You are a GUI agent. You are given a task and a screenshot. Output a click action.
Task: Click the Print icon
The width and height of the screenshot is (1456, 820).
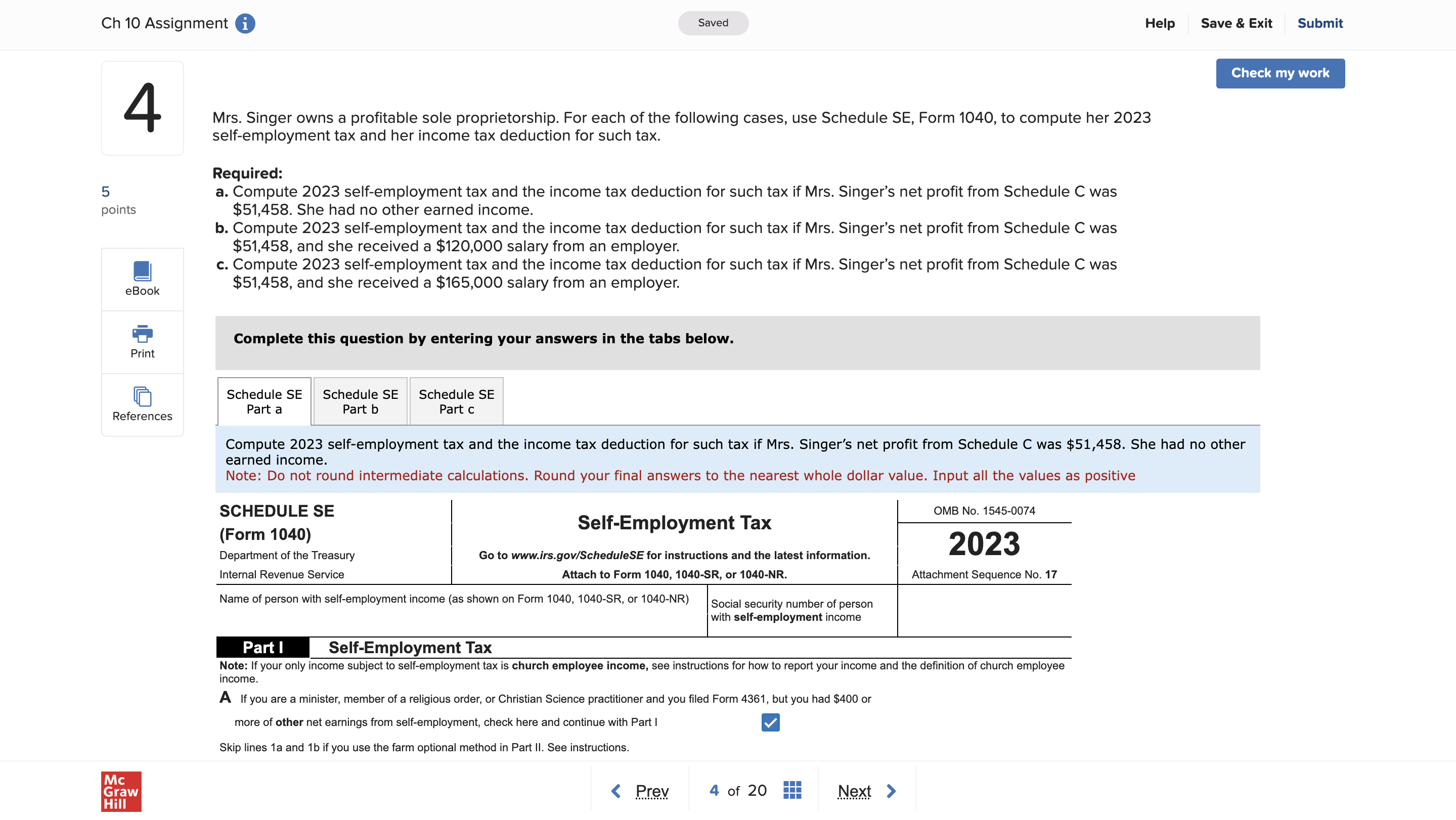143,334
